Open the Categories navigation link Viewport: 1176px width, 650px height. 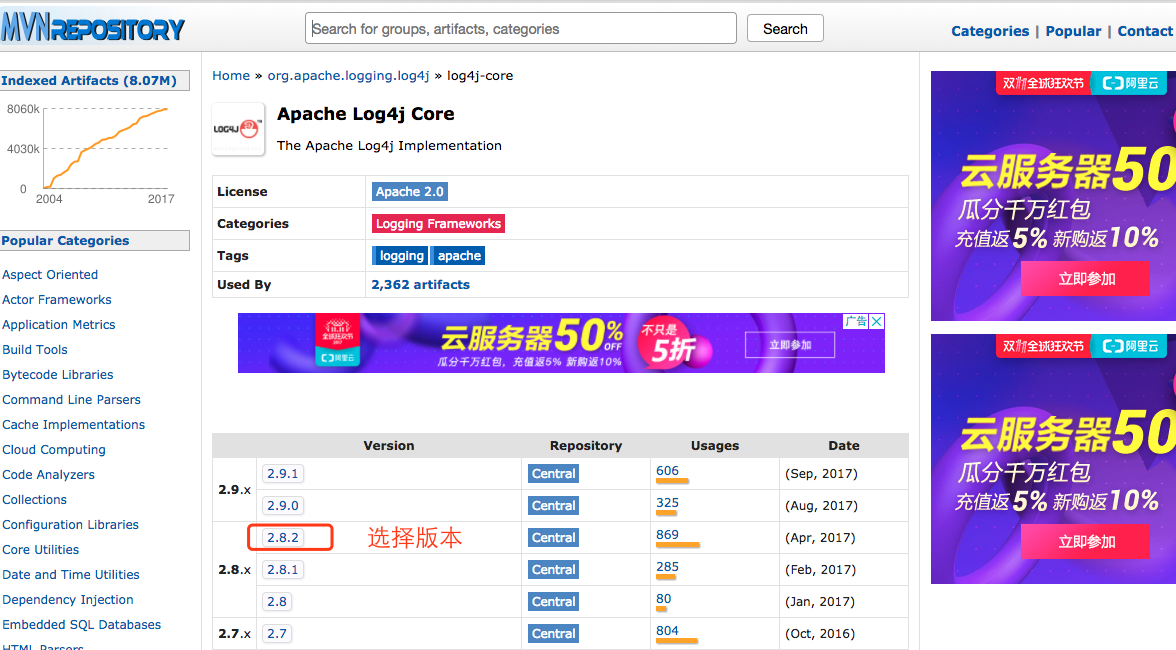(990, 31)
